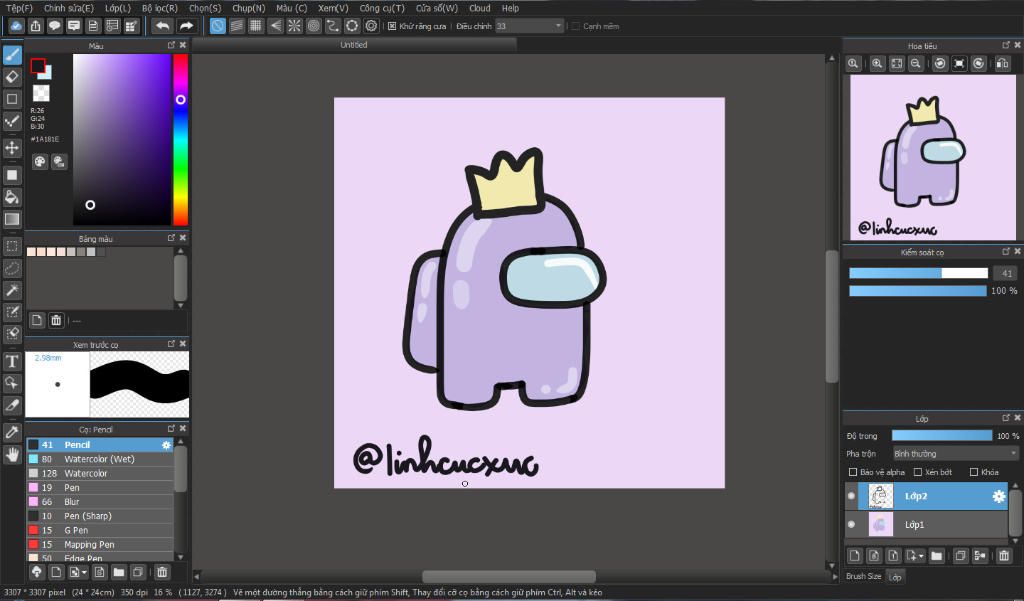Toggle Cạnh mềm checkbox
1024x601 pixels.
(x=575, y=26)
